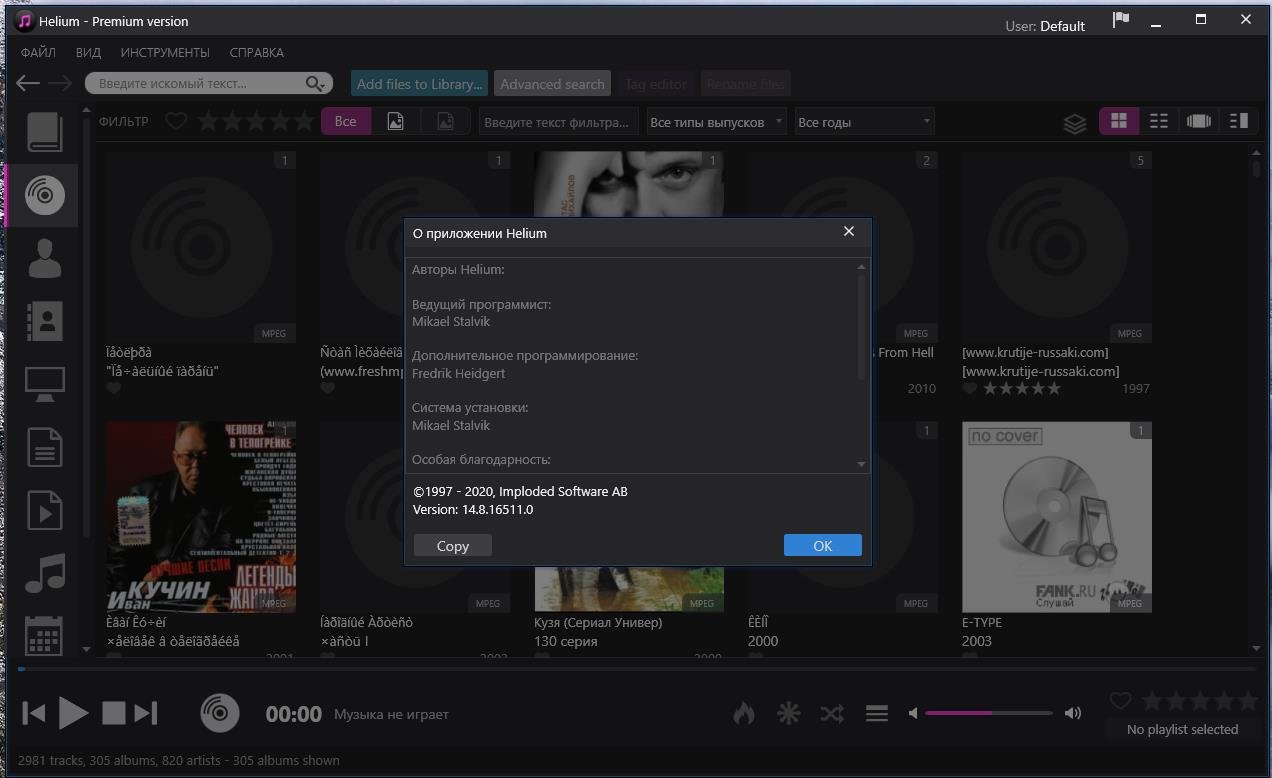This screenshot has width=1272, height=778.
Task: Open the Library book icon in sidebar
Action: pos(45,132)
